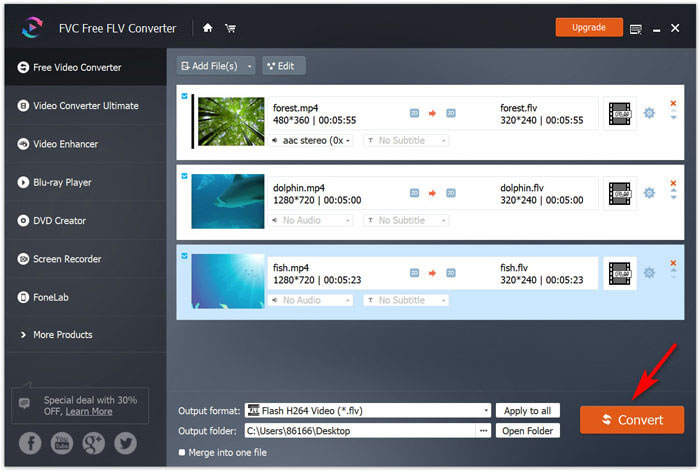
Task: Move dolphin.mp4 up in list
Action: click(673, 191)
